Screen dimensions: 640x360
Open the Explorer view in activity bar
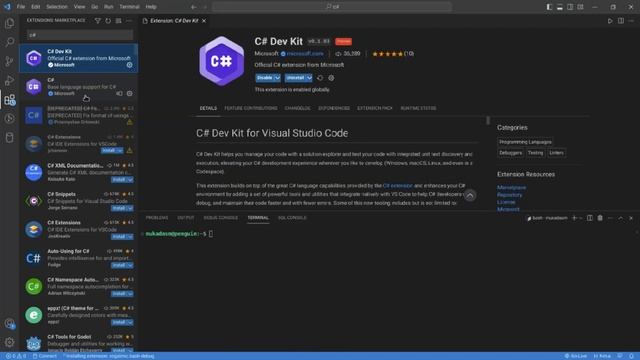pyautogui.click(x=9, y=23)
